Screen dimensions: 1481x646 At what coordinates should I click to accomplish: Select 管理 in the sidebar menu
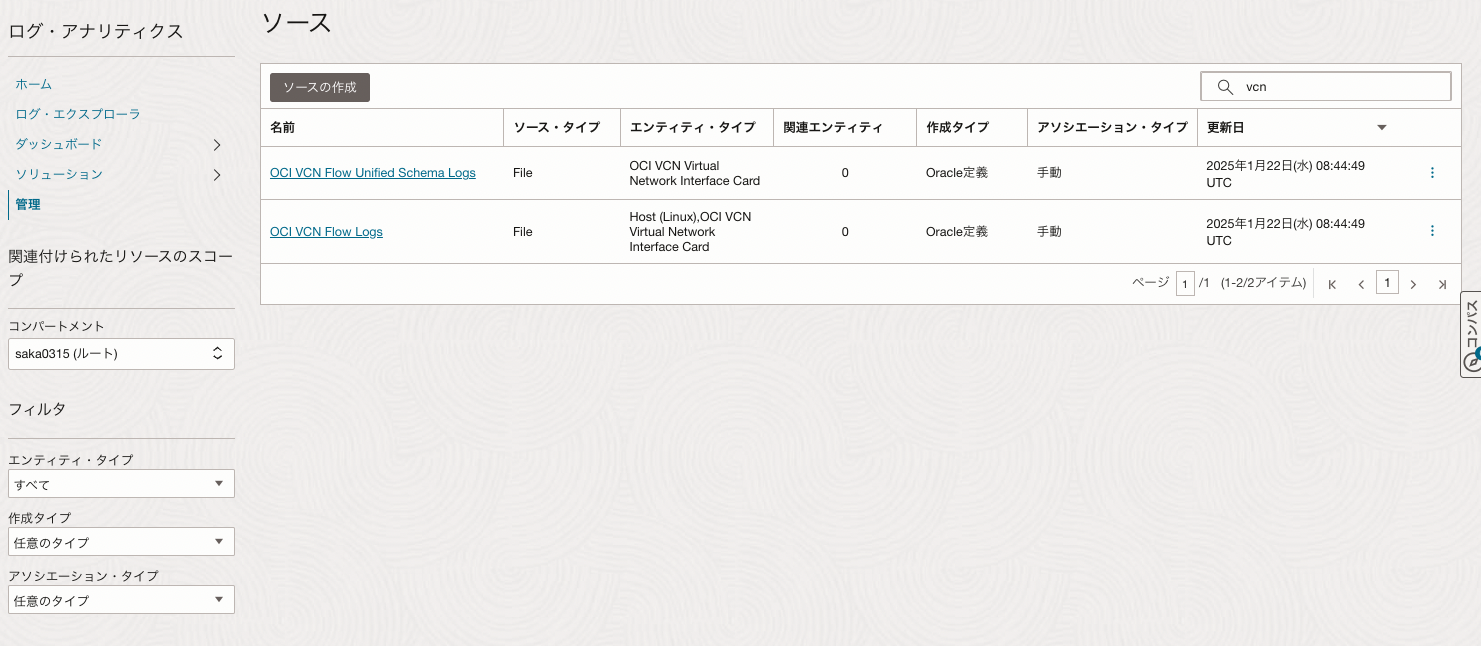click(27, 204)
